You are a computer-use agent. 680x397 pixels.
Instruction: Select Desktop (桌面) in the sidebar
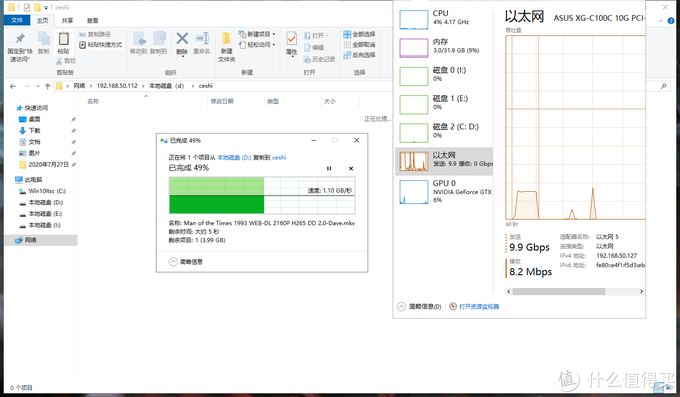click(x=34, y=119)
